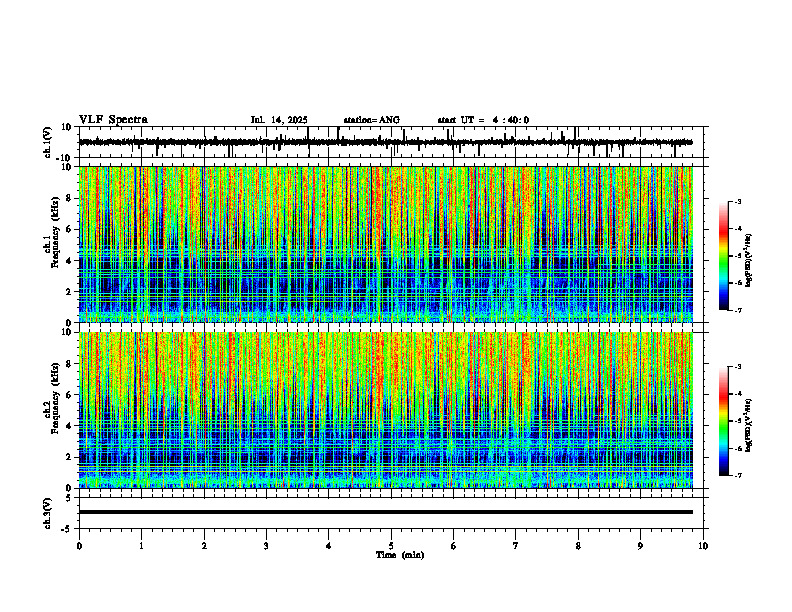The image size is (792, 612).
Task: Click time axis tick label "6"
Action: pos(453,546)
